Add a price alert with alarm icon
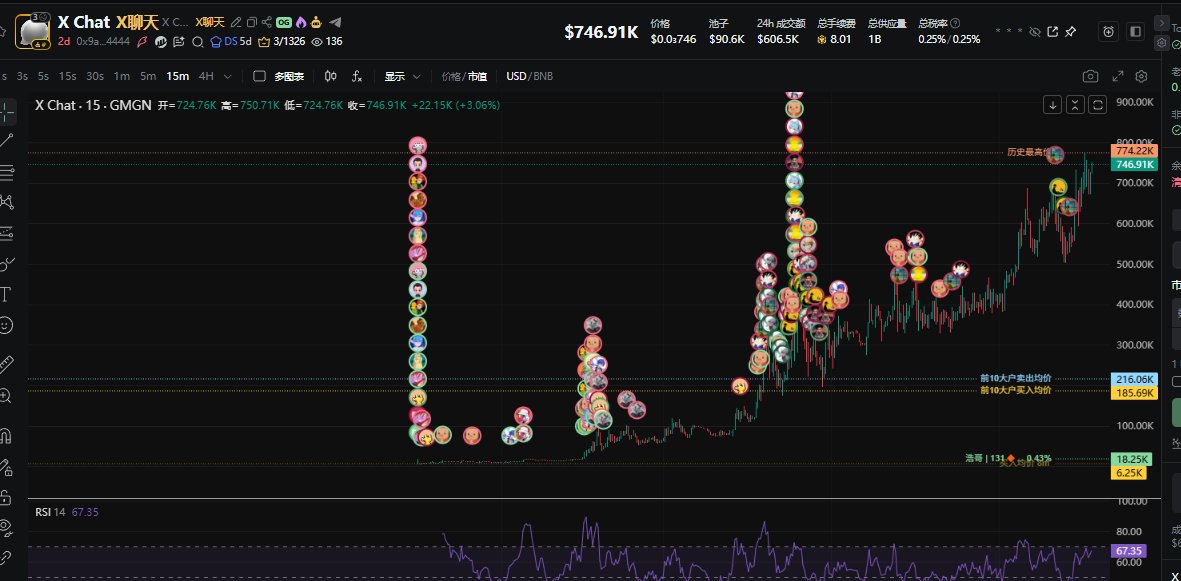 tap(1109, 32)
